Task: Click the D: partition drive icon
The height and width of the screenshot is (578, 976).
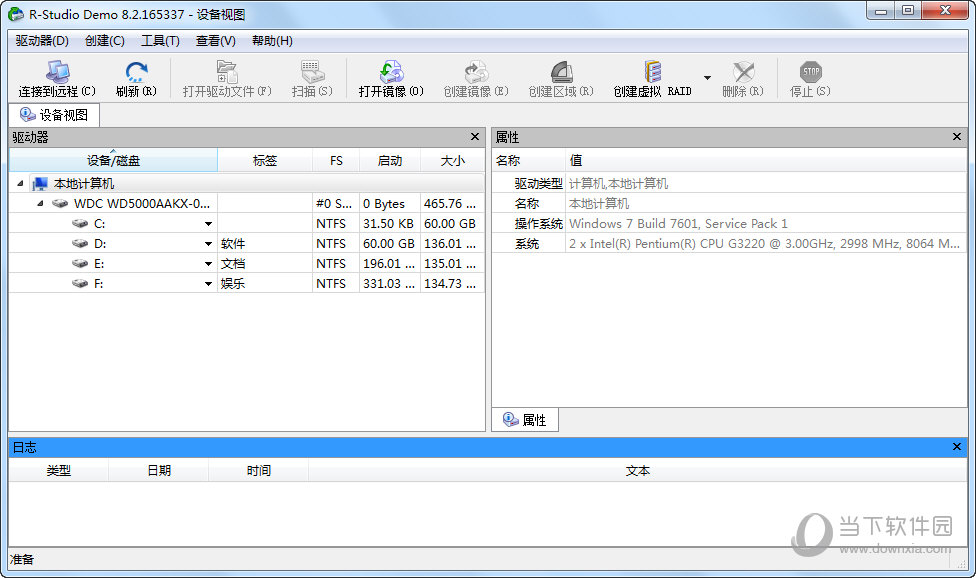Action: coord(80,243)
